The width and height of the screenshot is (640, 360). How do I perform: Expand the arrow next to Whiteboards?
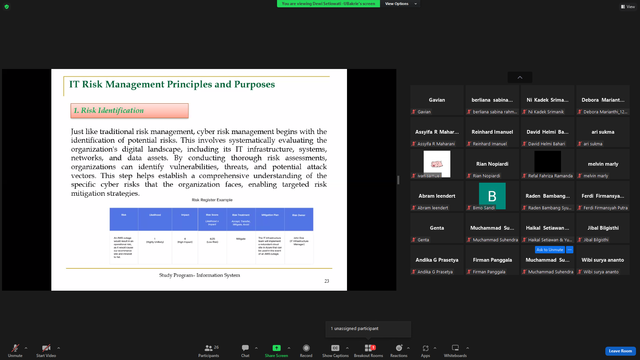pos(467,348)
